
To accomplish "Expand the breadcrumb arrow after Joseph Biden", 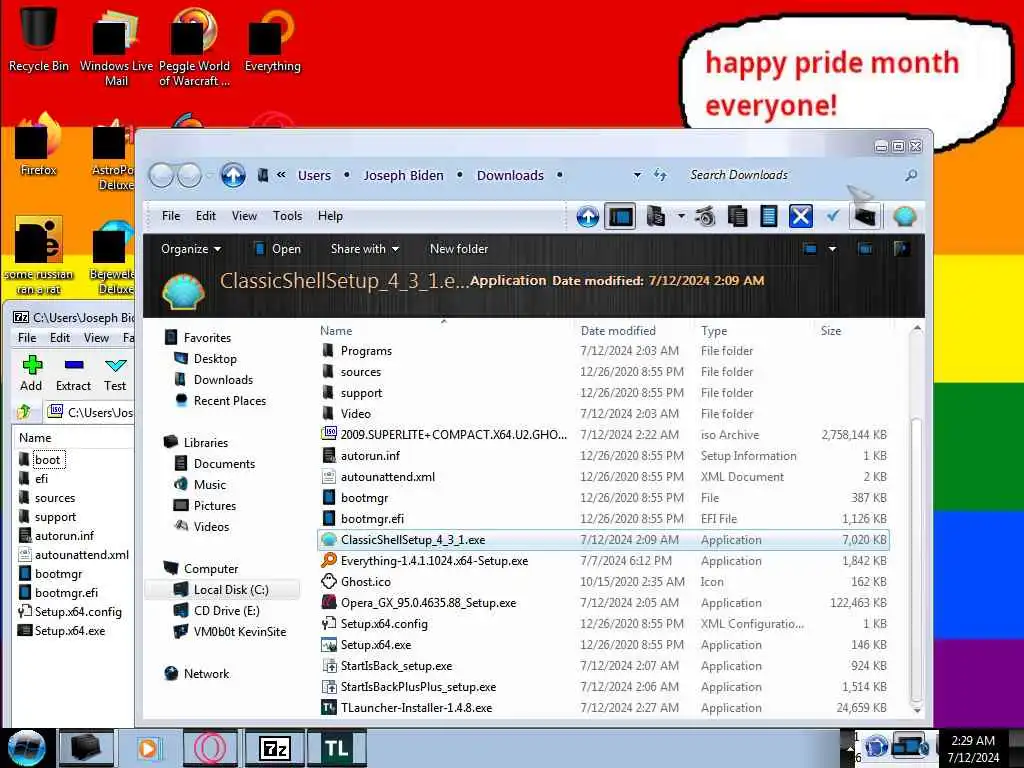I will [460, 175].
